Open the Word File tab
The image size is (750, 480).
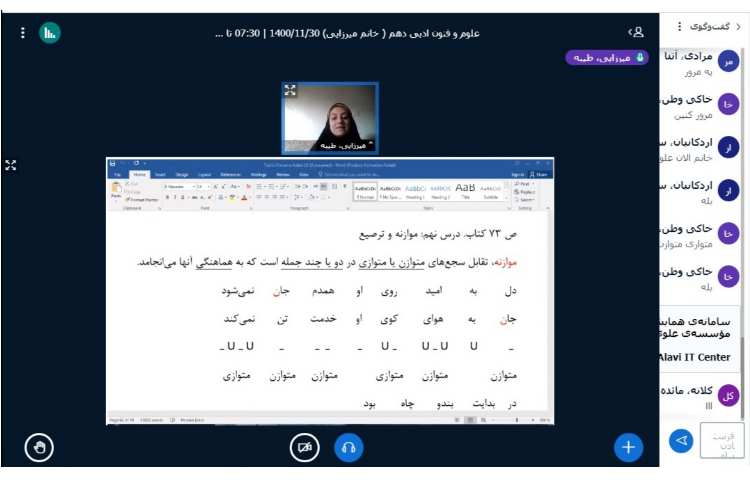click(118, 175)
